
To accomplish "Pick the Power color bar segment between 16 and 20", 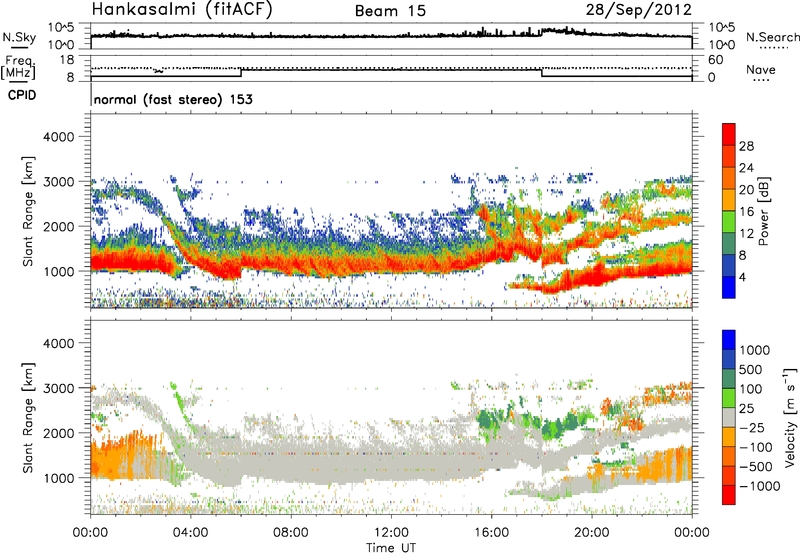I will pyautogui.click(x=729, y=200).
